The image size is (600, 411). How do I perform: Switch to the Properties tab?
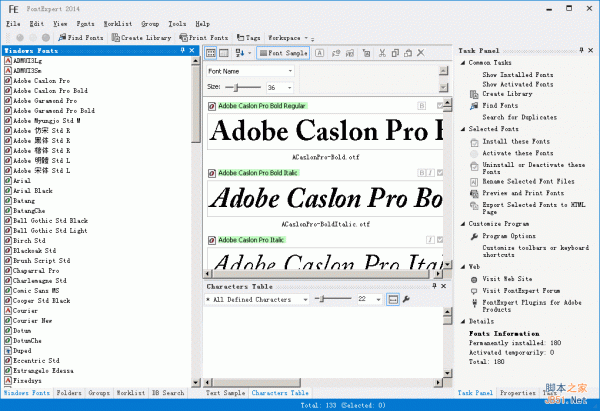point(518,393)
